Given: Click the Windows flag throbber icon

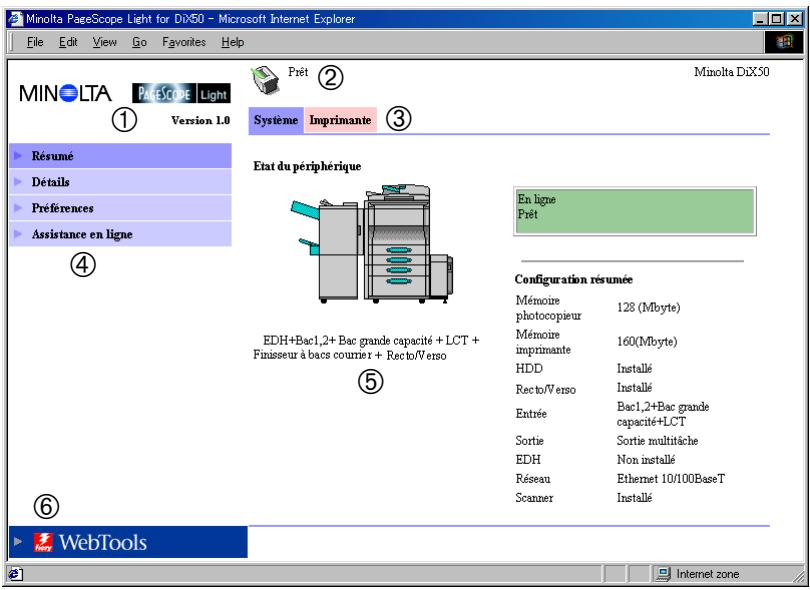Looking at the screenshot, I should click(784, 42).
